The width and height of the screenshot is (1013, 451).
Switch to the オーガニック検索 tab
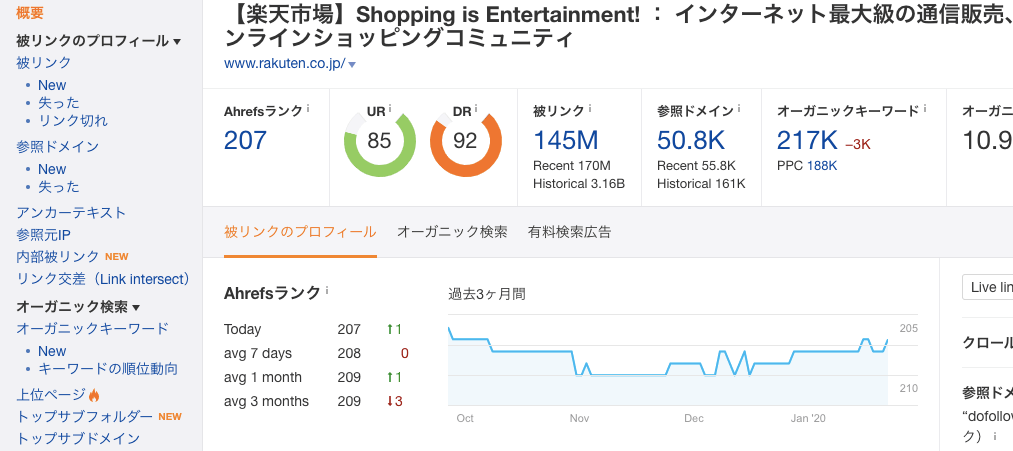click(452, 232)
